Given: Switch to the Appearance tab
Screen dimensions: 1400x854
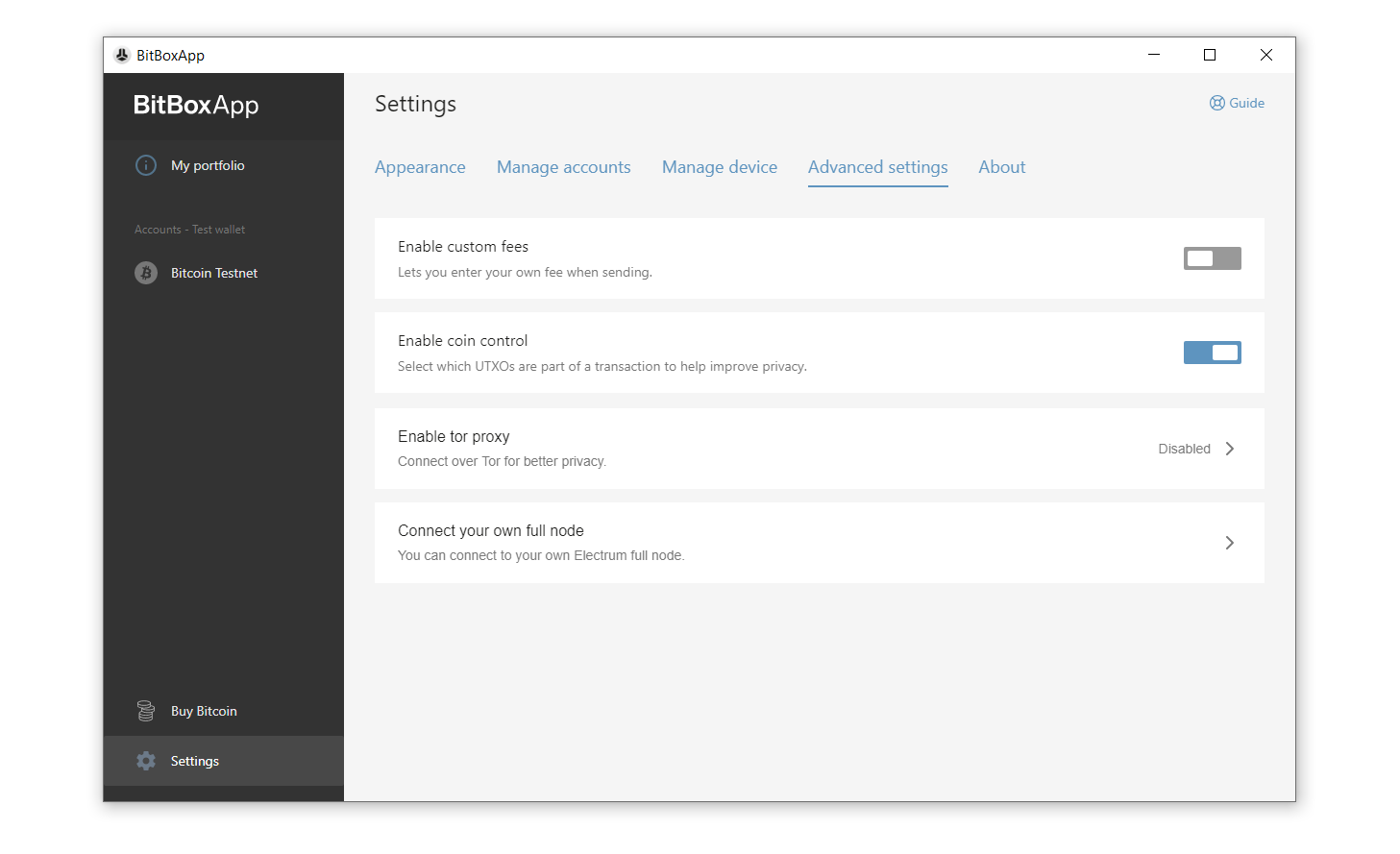Looking at the screenshot, I should coord(420,167).
